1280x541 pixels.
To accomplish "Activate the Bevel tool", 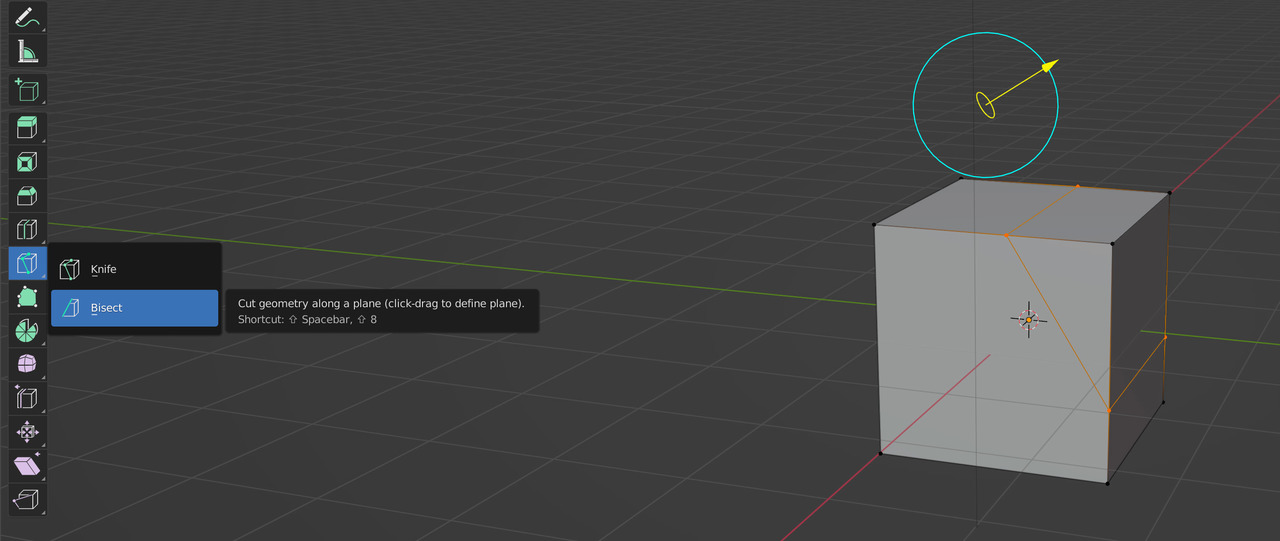I will tap(27, 196).
